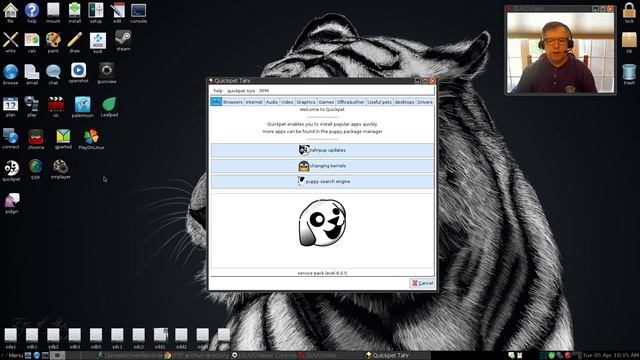Launch the Leafpad desktop icon

click(109, 107)
